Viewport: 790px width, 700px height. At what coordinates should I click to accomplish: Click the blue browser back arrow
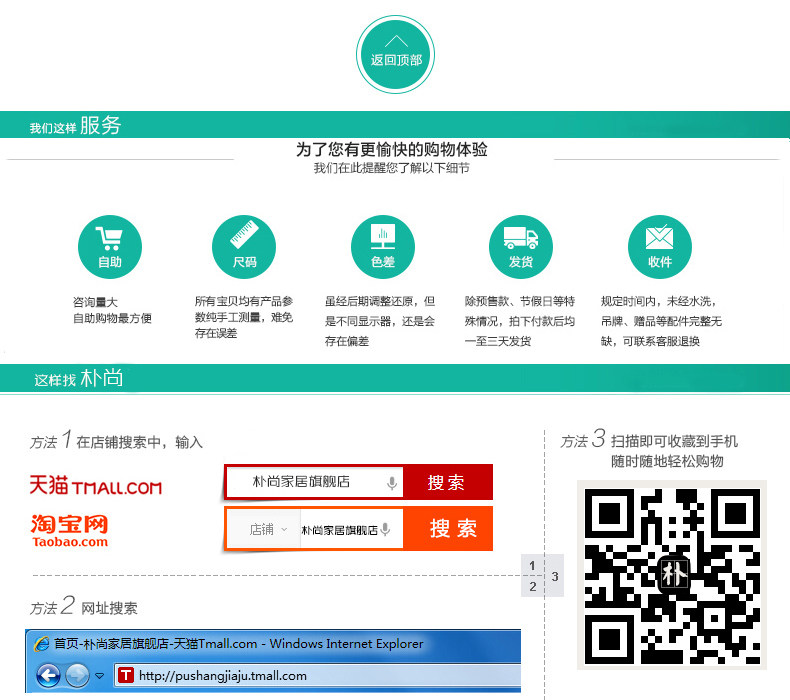coord(48,675)
